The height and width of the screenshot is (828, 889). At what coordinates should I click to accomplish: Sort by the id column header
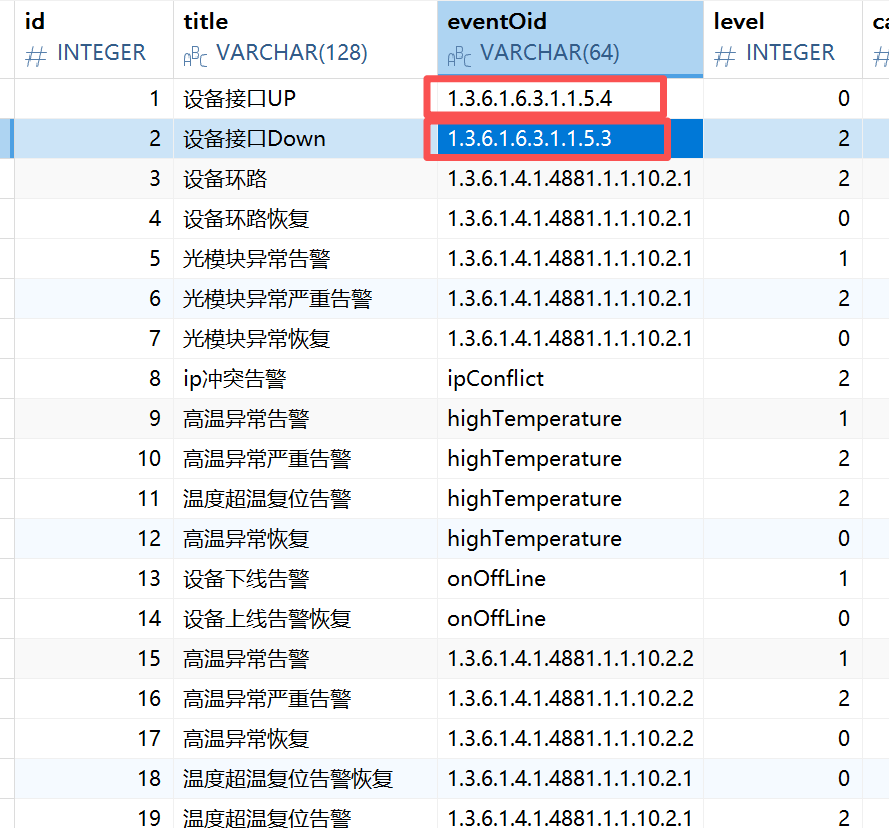[x=35, y=21]
